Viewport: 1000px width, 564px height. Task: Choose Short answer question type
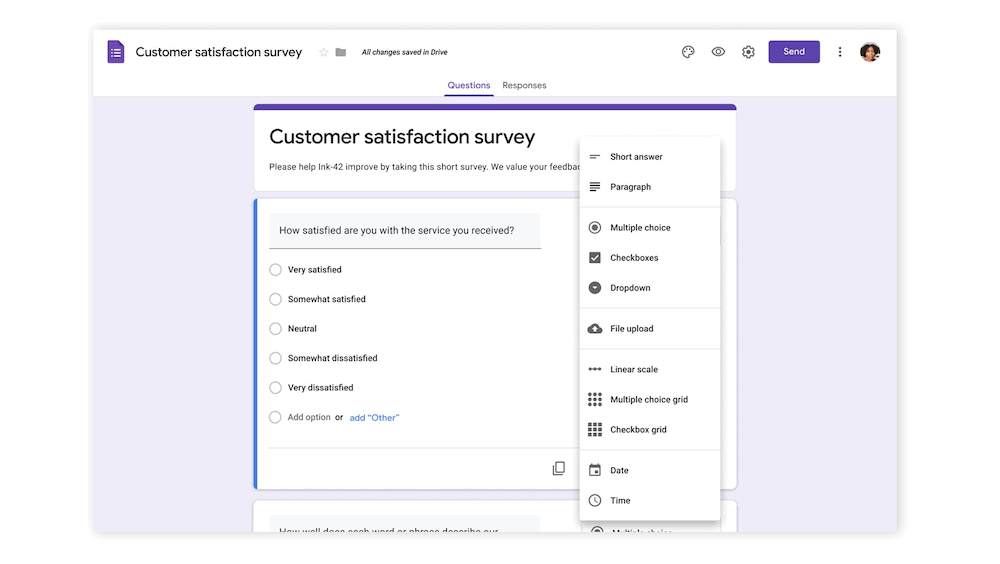click(x=650, y=156)
